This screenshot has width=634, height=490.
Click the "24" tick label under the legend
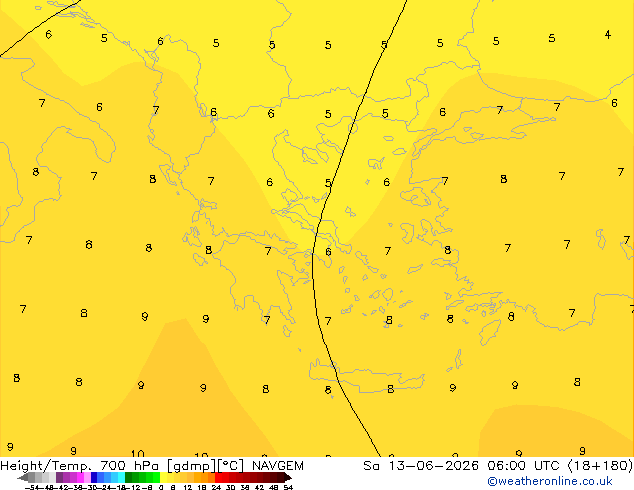(x=216, y=487)
